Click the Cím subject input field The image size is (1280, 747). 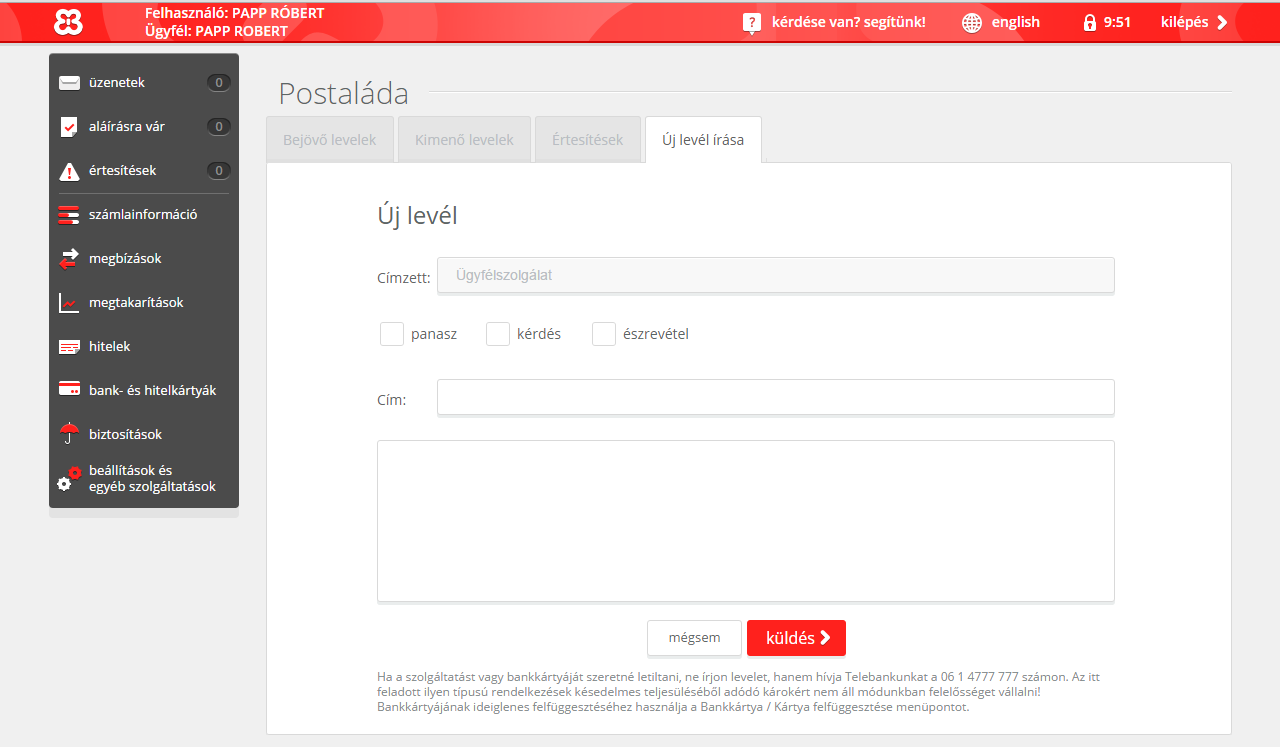(775, 397)
